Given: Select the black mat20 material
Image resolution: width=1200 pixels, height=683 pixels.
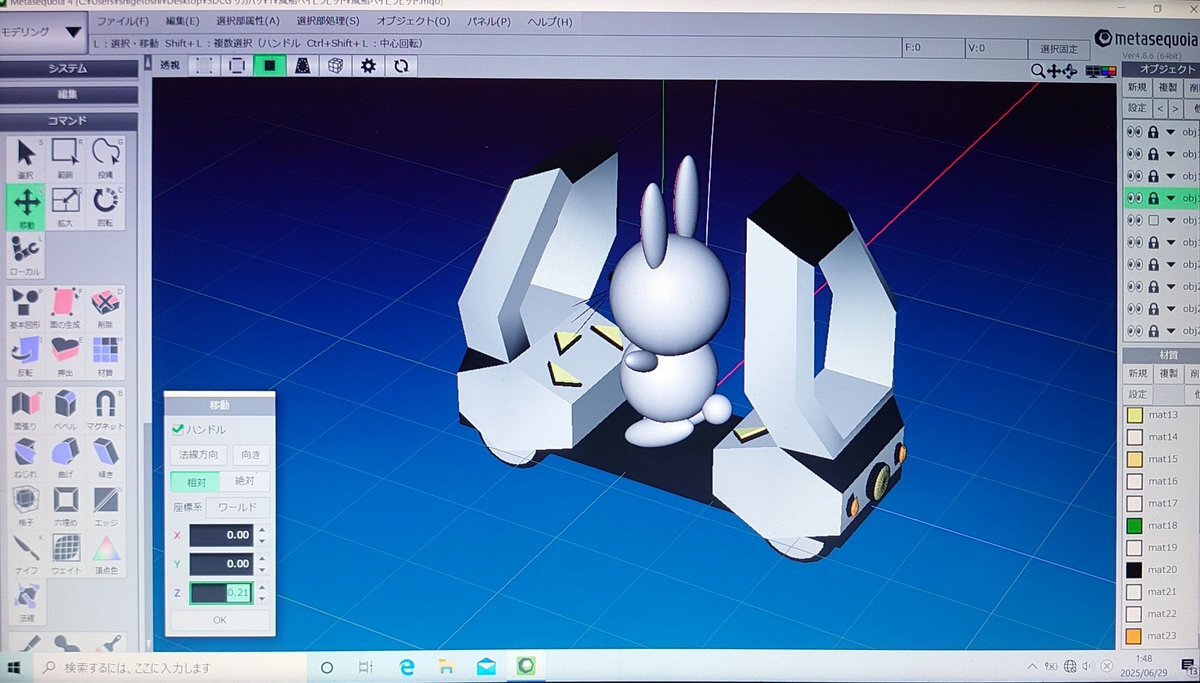Looking at the screenshot, I should (1134, 569).
